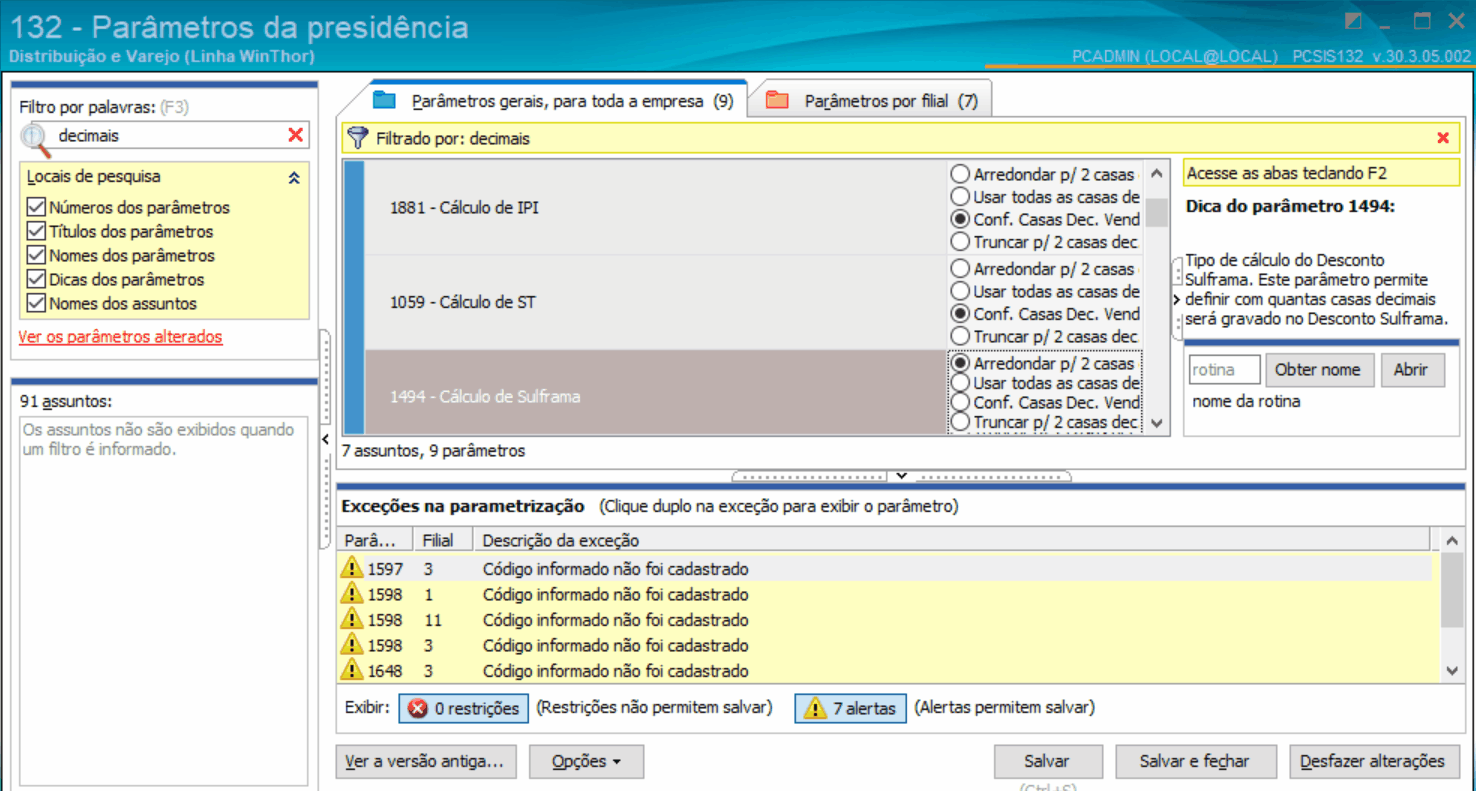The height and width of the screenshot is (791, 1476).
Task: Toggle 'Nomes dos assuntos' checkbox
Action: pyautogui.click(x=37, y=303)
